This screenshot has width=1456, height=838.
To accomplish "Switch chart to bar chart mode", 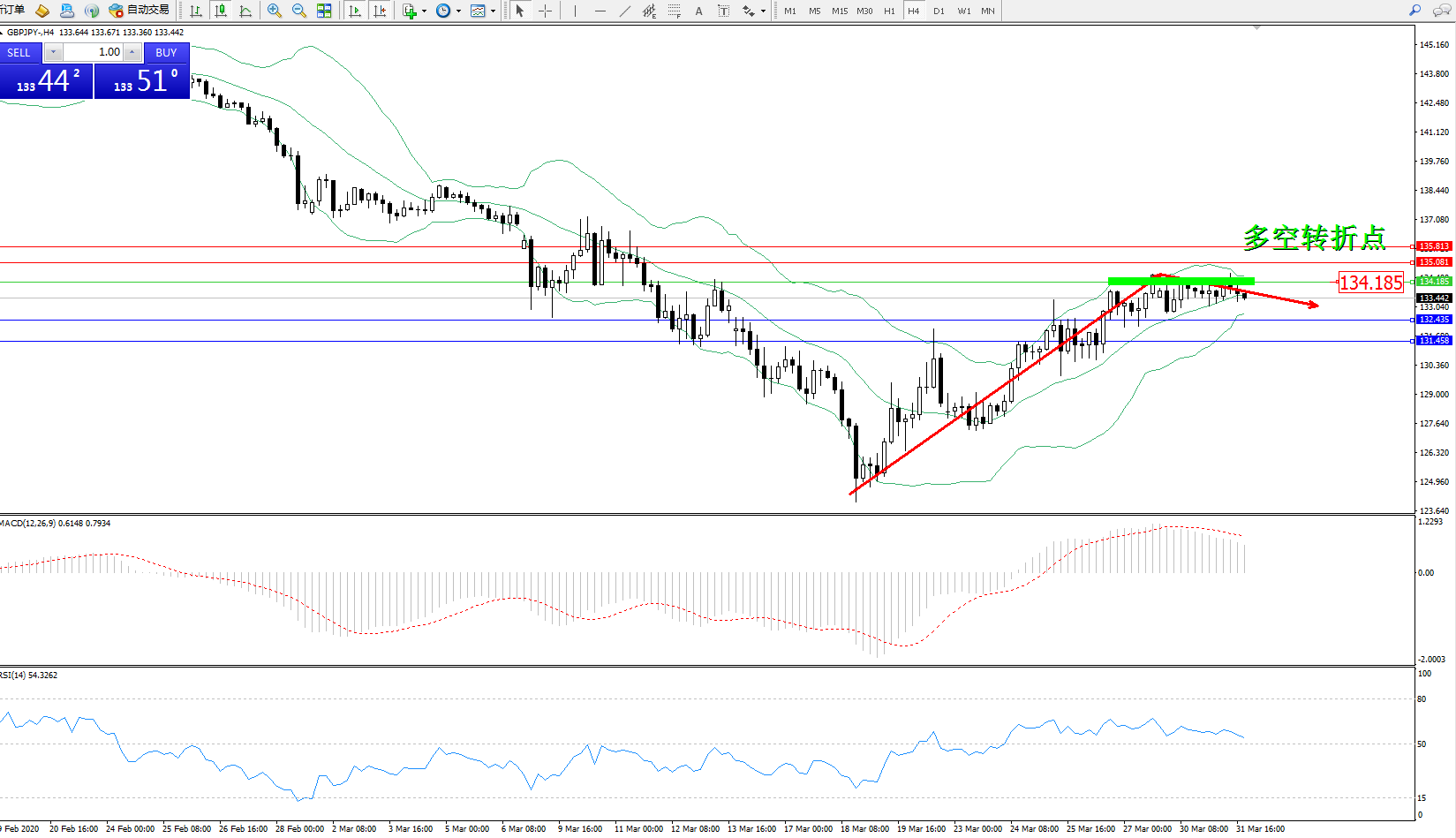I will click(x=196, y=11).
